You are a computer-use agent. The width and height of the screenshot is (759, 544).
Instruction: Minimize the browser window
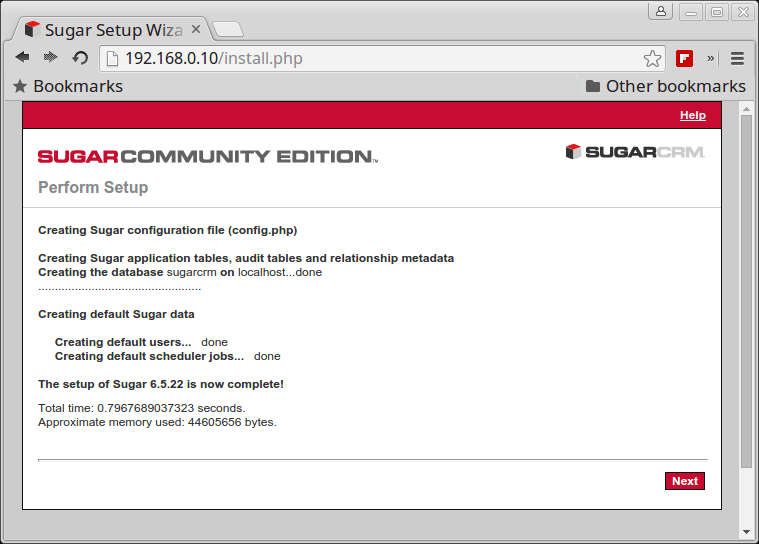pos(691,12)
